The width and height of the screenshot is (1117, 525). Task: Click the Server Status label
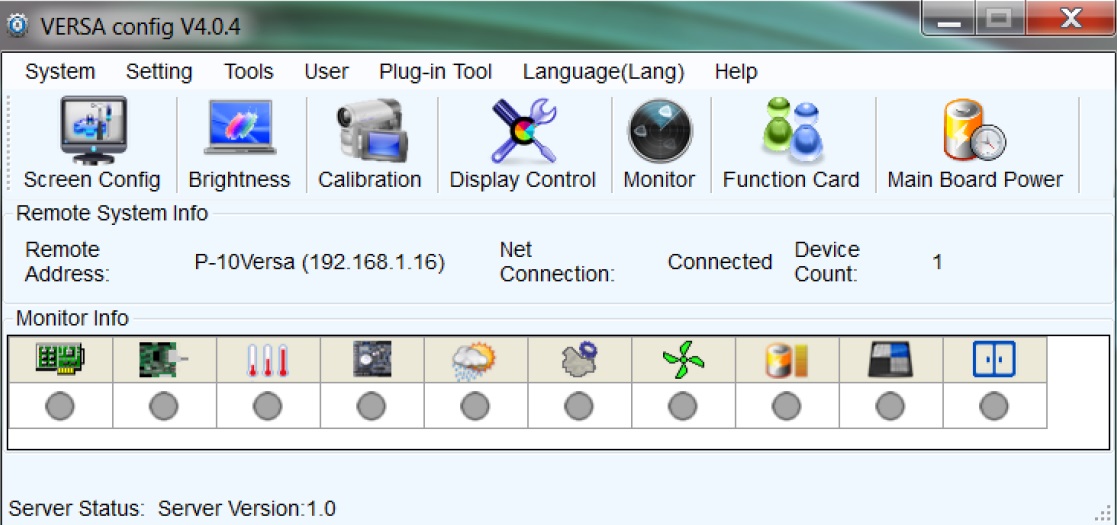77,509
